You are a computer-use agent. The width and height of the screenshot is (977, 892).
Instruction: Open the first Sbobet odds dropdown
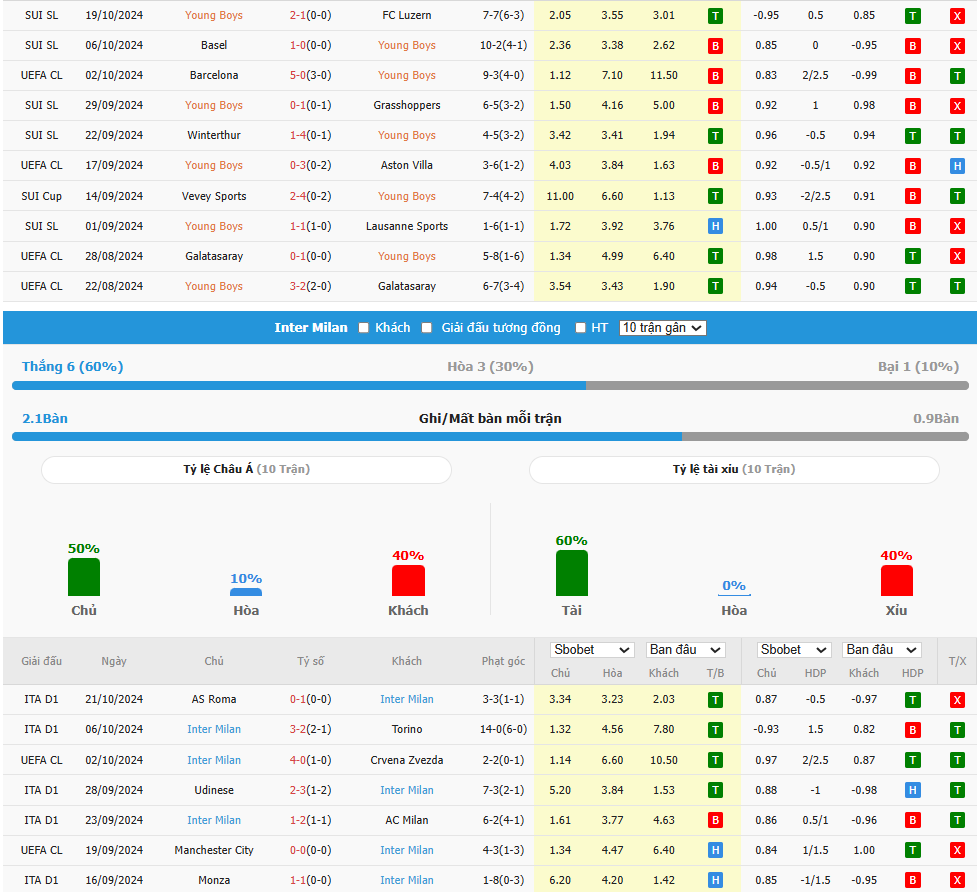tap(592, 650)
